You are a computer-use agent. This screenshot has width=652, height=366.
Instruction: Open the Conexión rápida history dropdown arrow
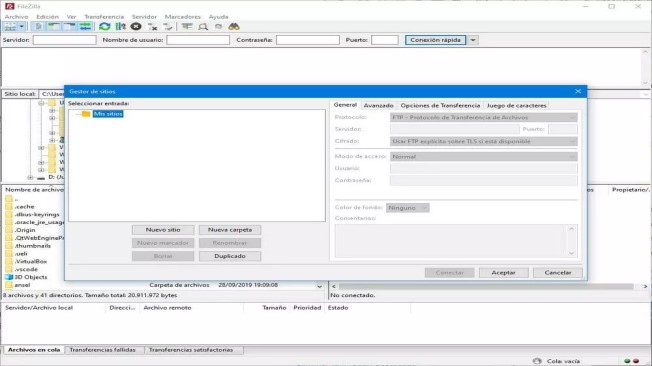point(473,40)
